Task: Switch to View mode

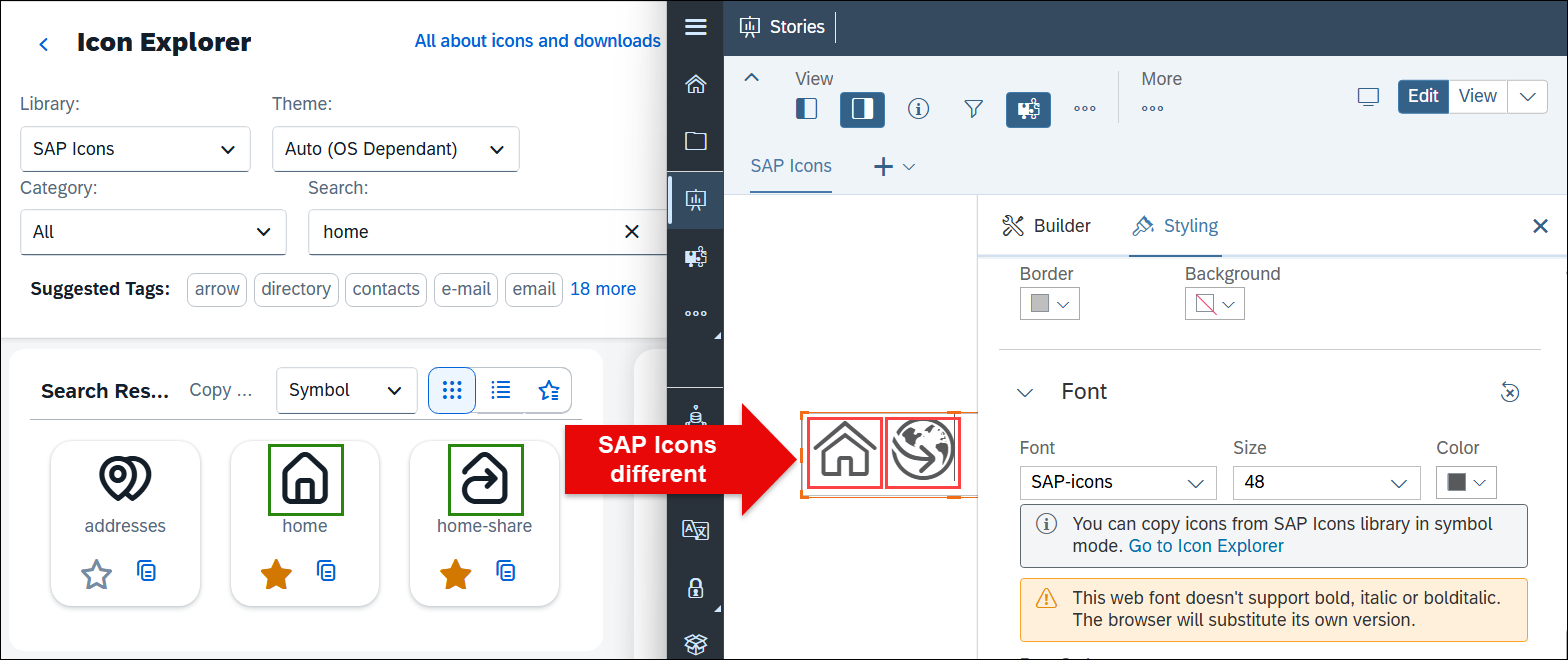Action: 1478,96
